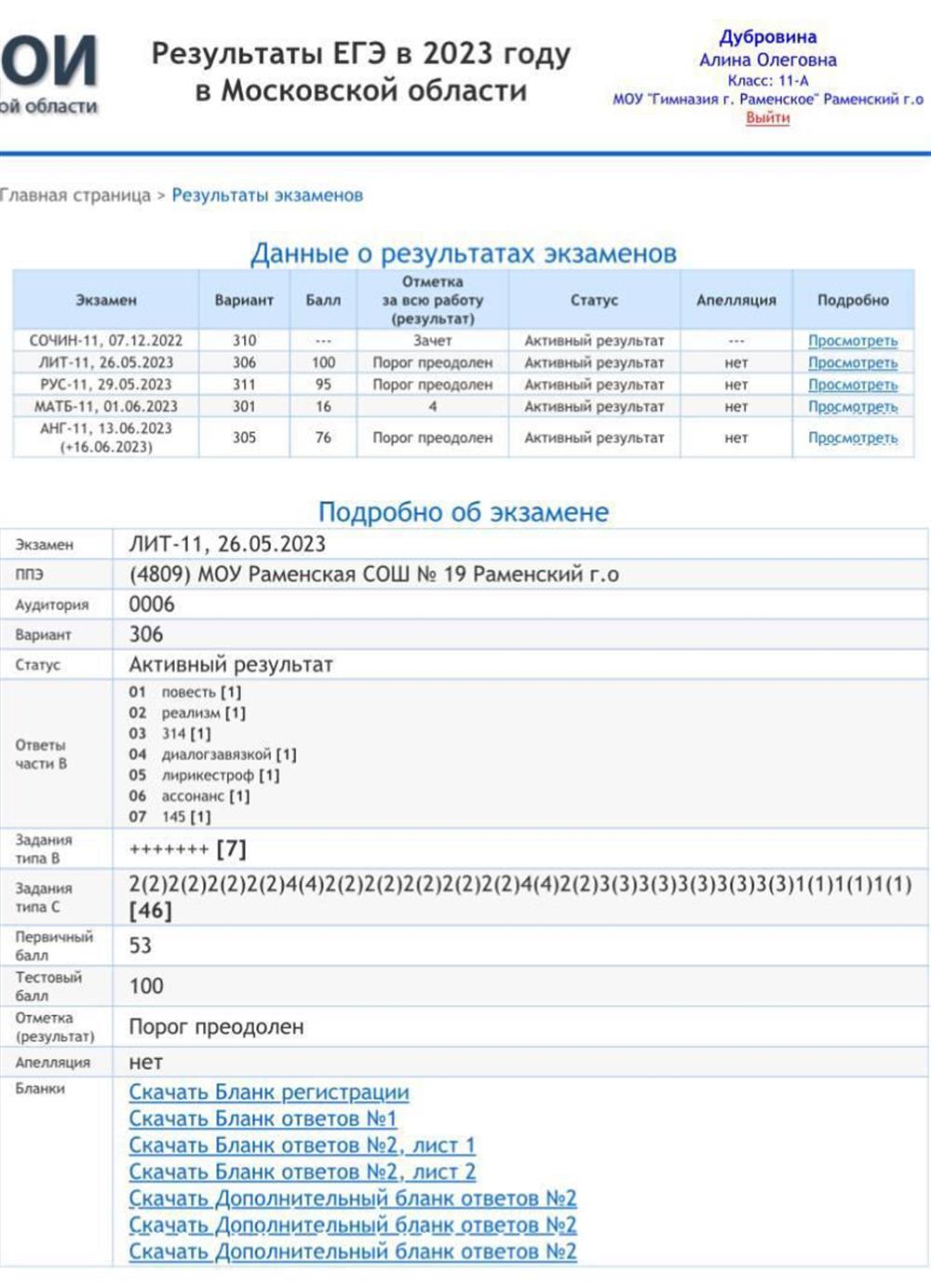The width and height of the screenshot is (931, 1288).
Task: Select the Статус column header
Action: point(594,300)
